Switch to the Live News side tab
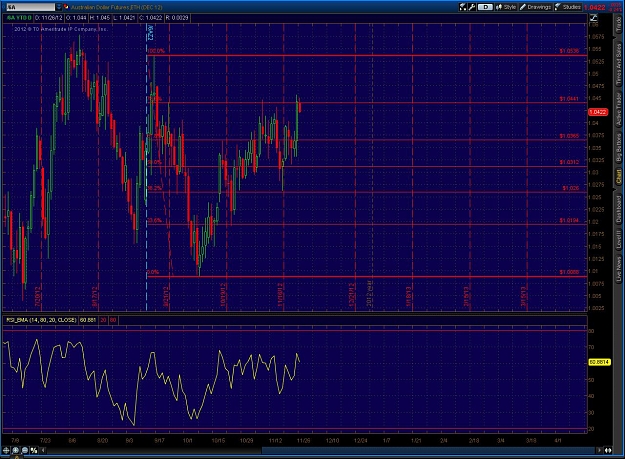 click(x=619, y=268)
